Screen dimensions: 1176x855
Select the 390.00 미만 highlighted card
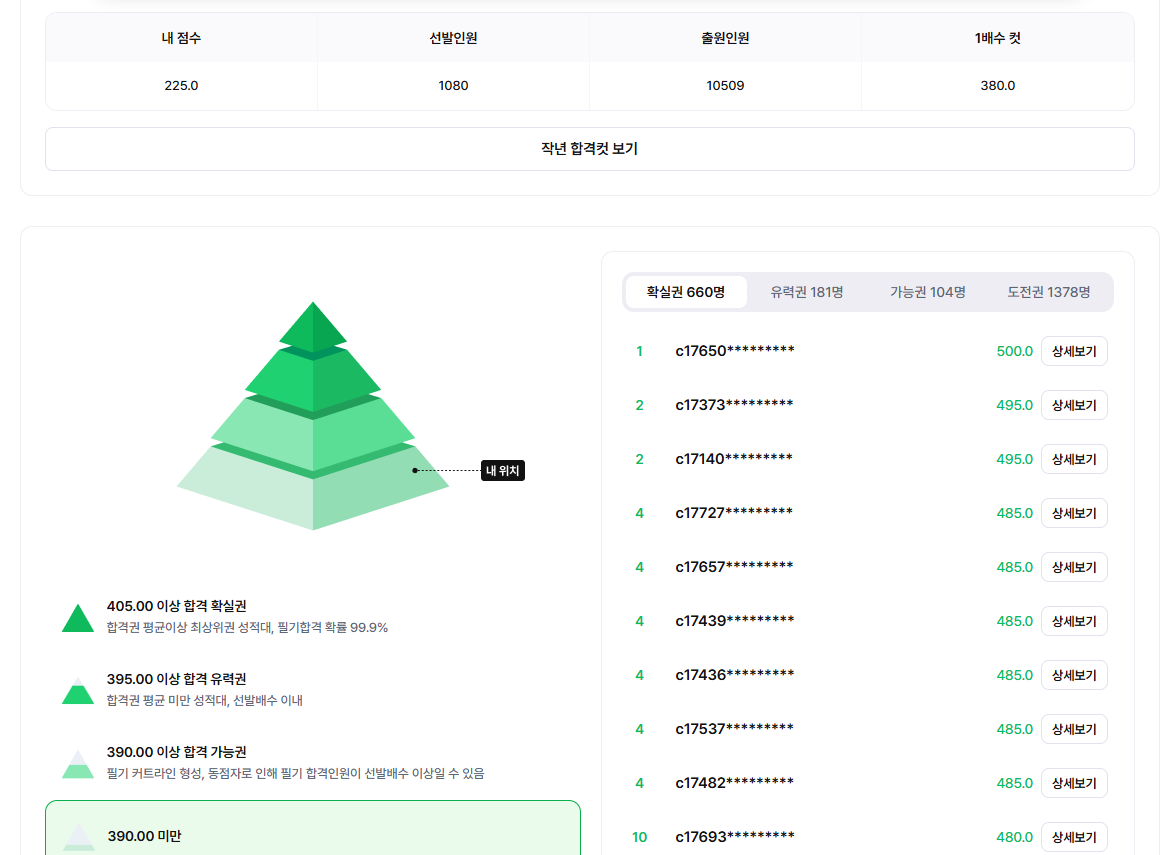click(x=313, y=828)
